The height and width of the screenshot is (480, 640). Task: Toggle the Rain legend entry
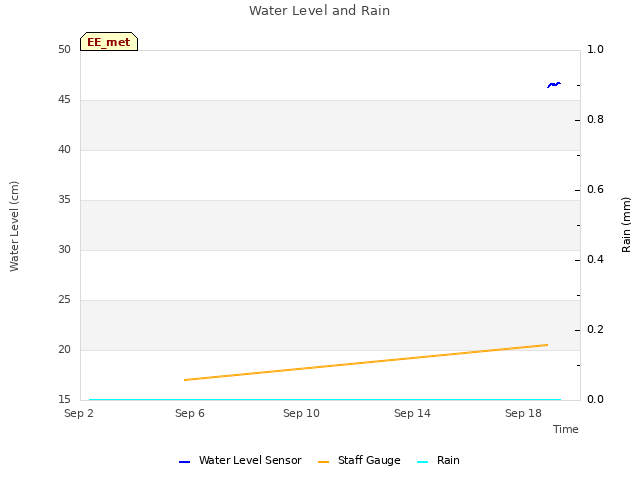click(438, 460)
